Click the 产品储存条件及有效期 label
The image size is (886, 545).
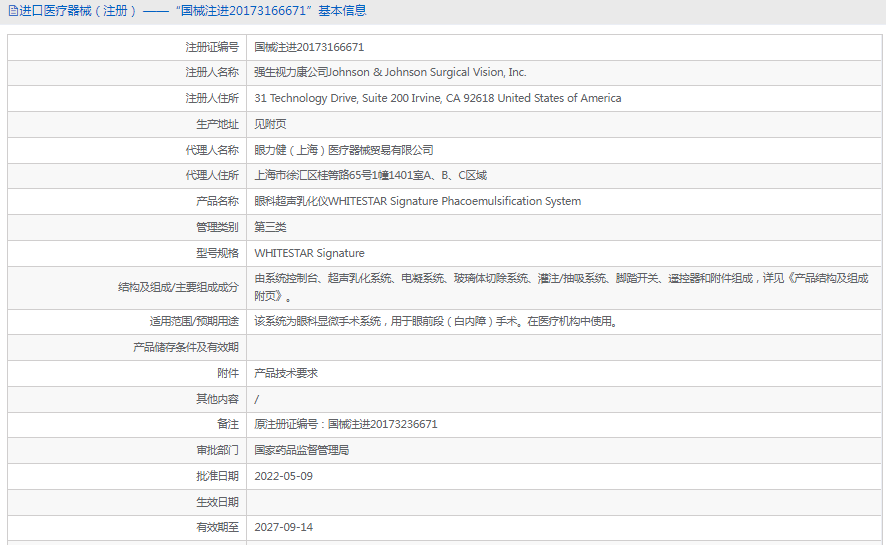186,347
